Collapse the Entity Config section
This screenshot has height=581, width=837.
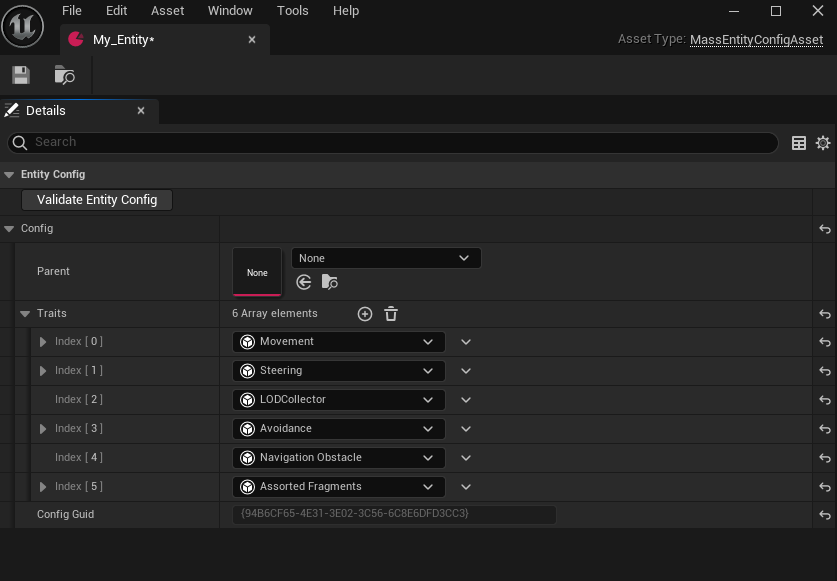[x=9, y=175]
